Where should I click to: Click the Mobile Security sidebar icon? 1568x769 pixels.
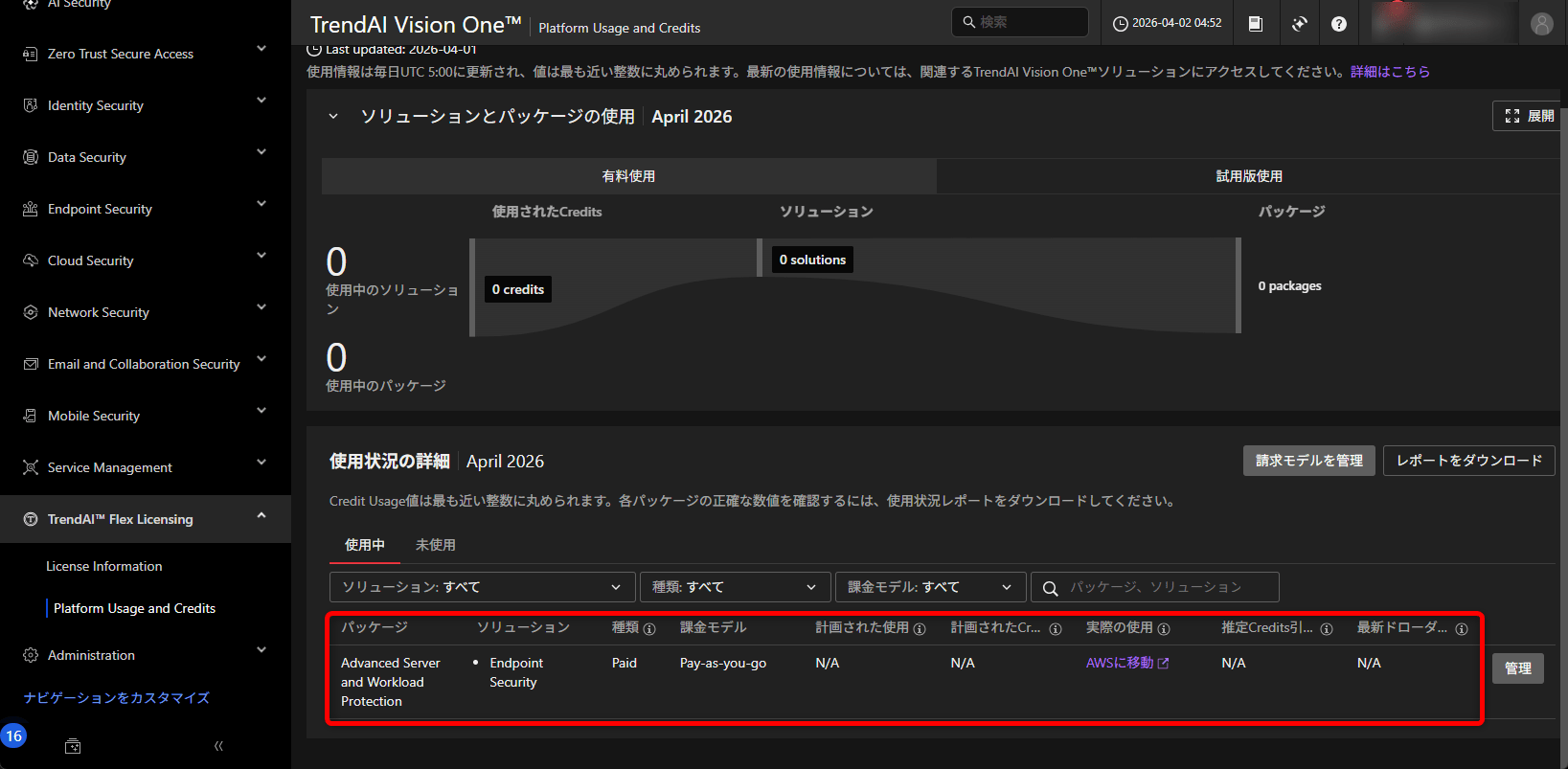click(x=31, y=416)
